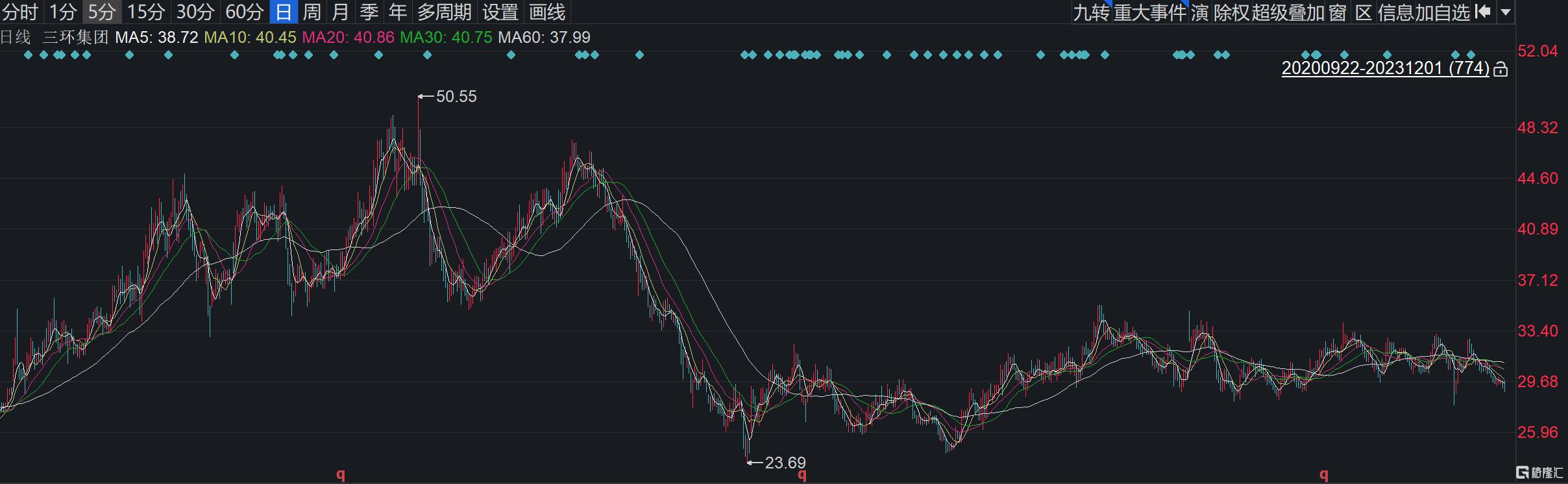Select the 季 quarterly period tab
Viewport: 1568px width, 484px height.
(369, 12)
